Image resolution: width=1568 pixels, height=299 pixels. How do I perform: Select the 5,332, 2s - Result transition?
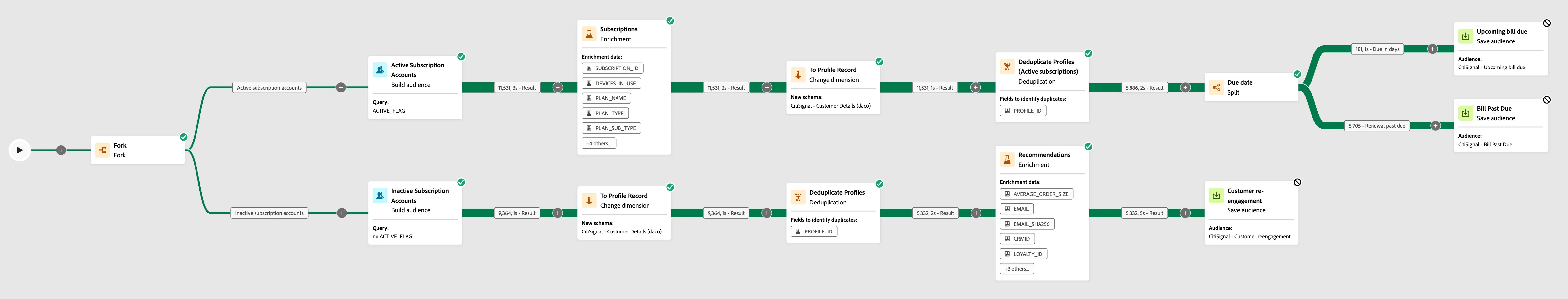[x=935, y=213]
